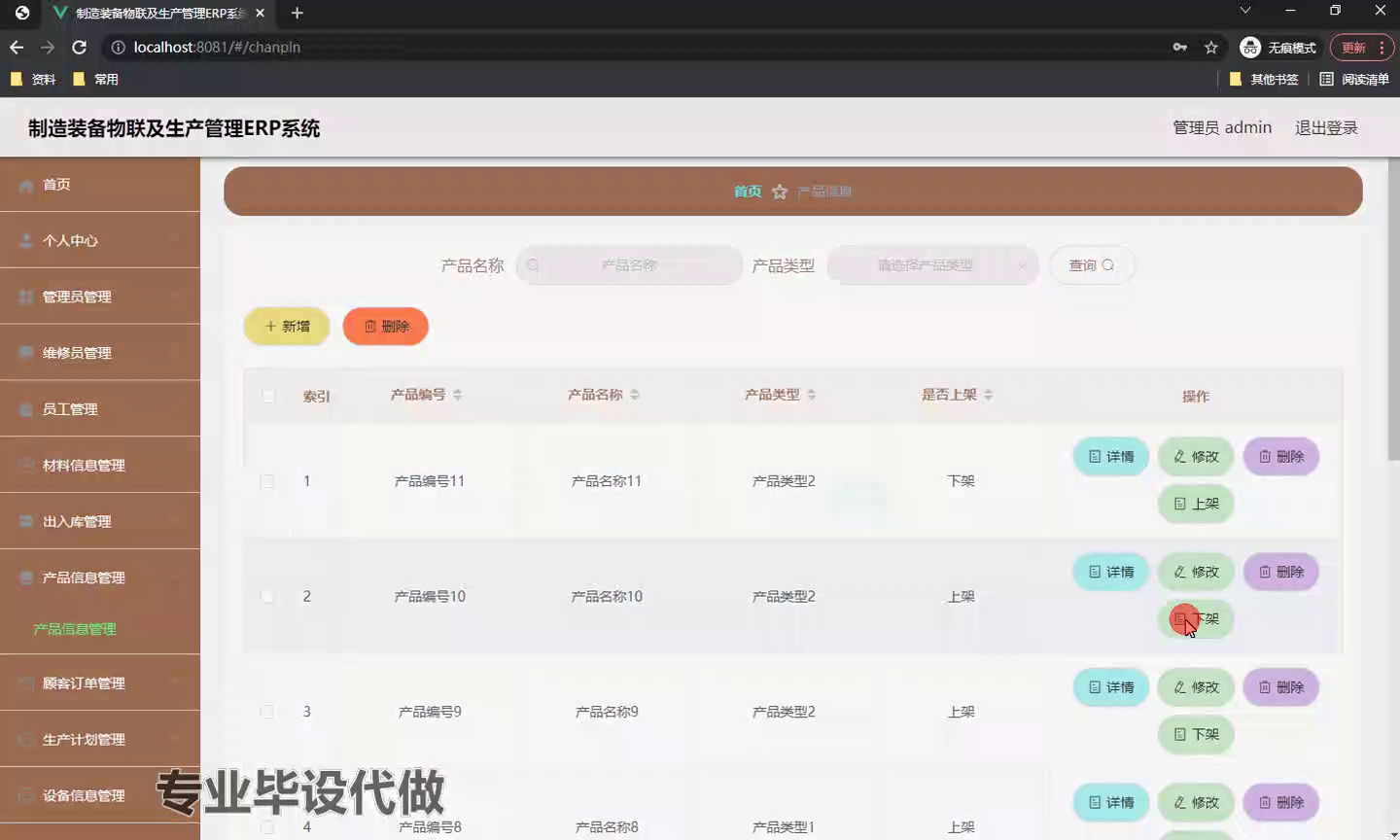Sort the table by 产品名称 arrows
Image resolution: width=1400 pixels, height=840 pixels.
(x=634, y=395)
